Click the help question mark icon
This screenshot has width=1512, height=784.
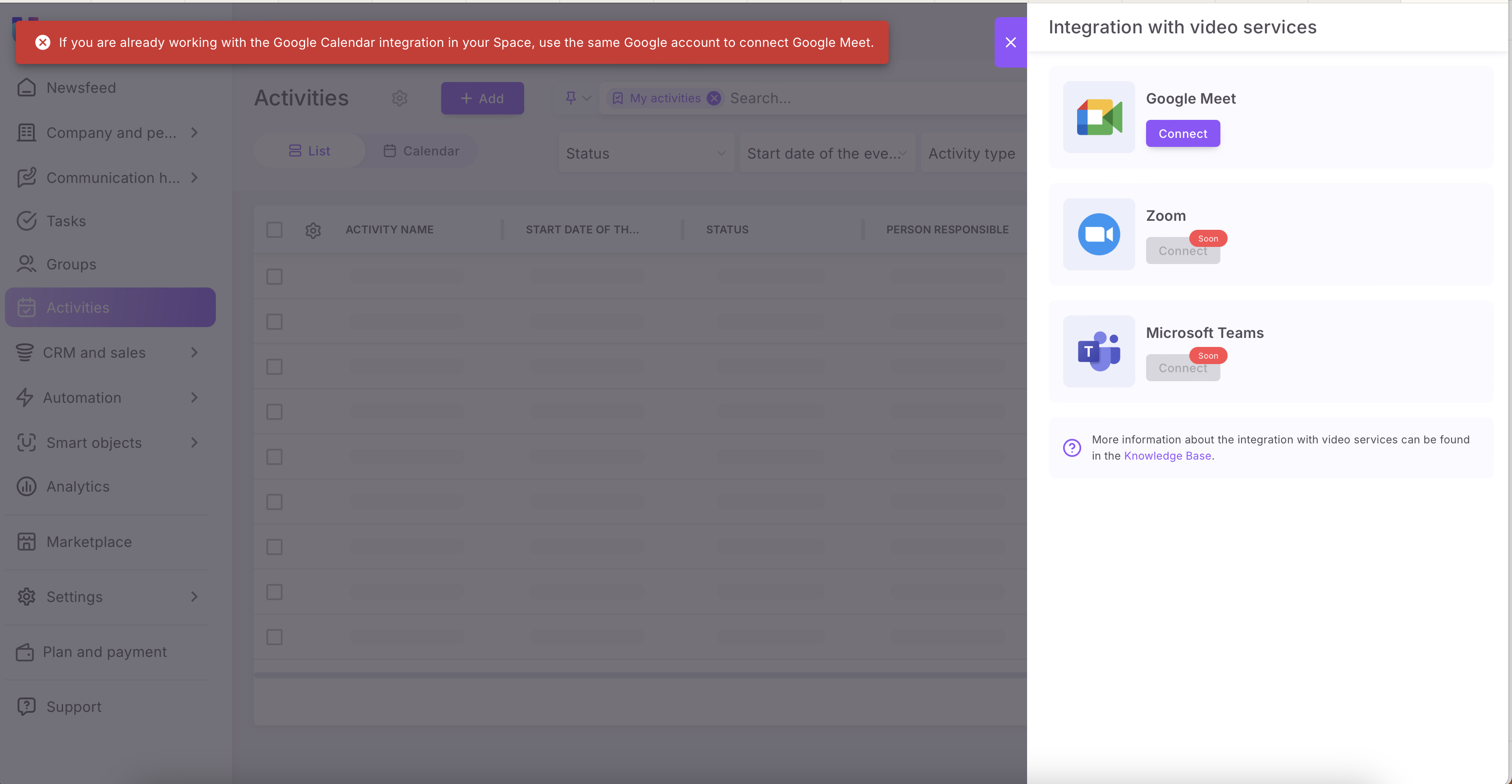point(1072,448)
